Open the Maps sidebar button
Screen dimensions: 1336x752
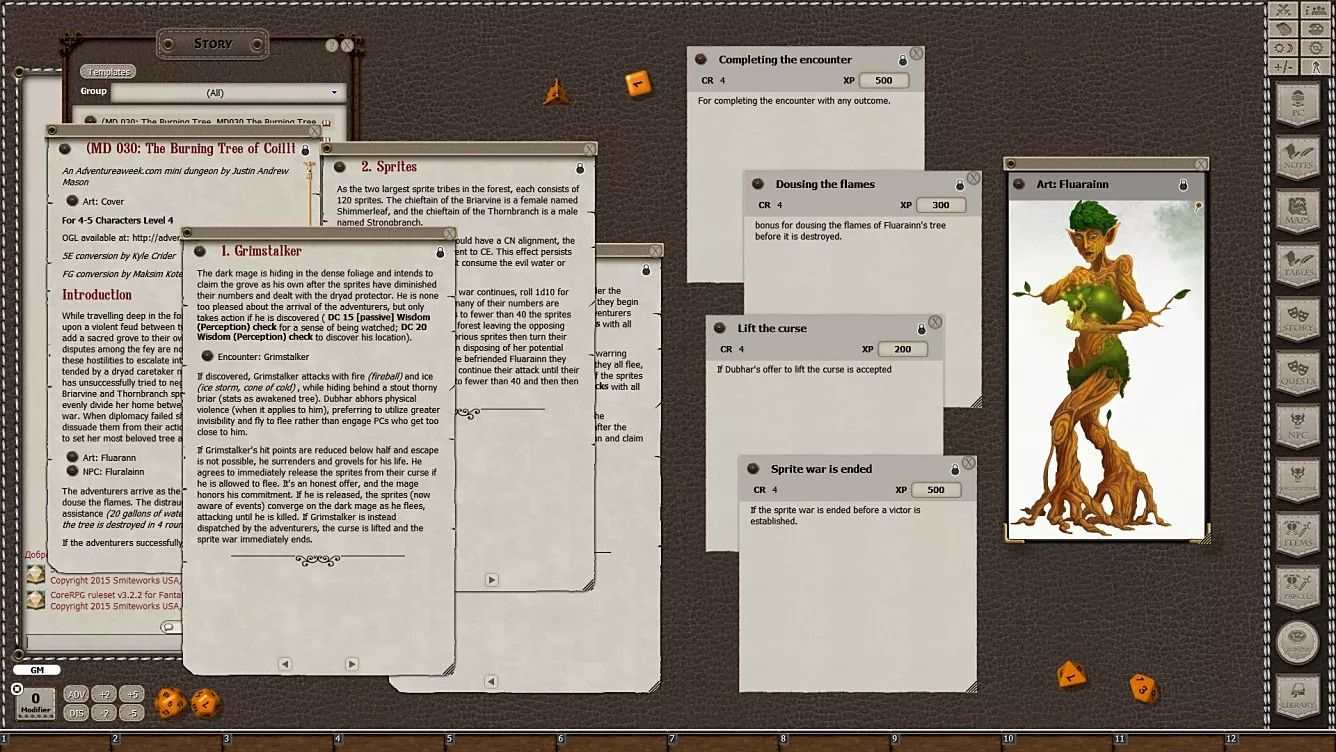pos(1298,211)
